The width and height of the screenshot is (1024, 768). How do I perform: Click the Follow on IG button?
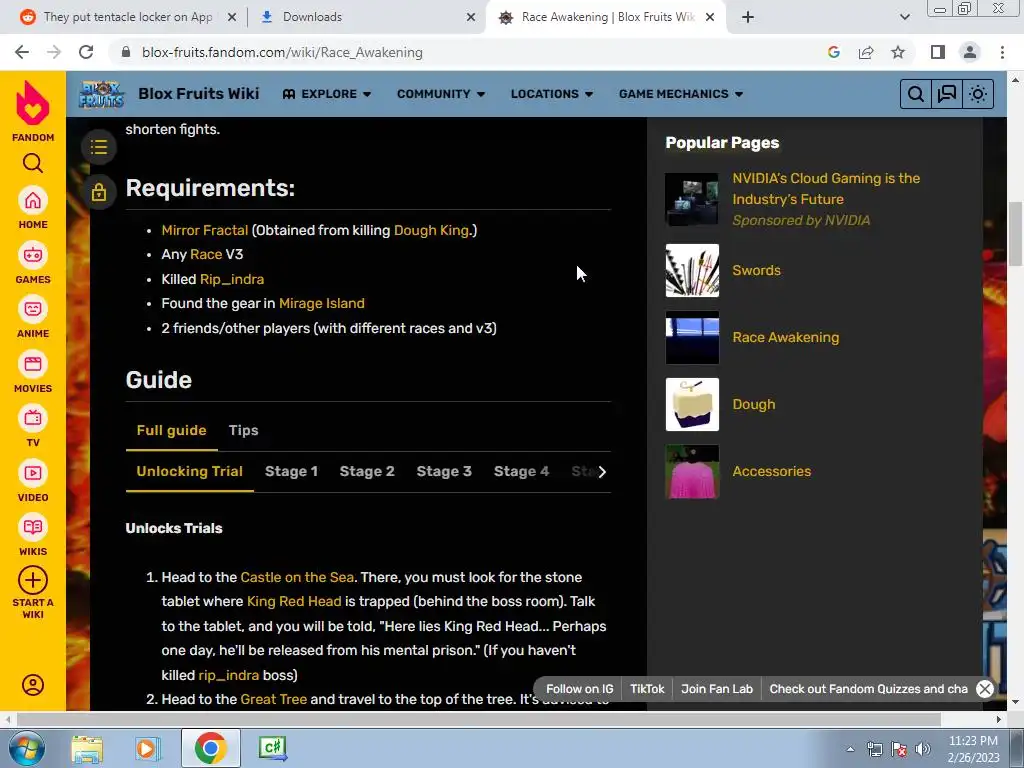(x=579, y=689)
